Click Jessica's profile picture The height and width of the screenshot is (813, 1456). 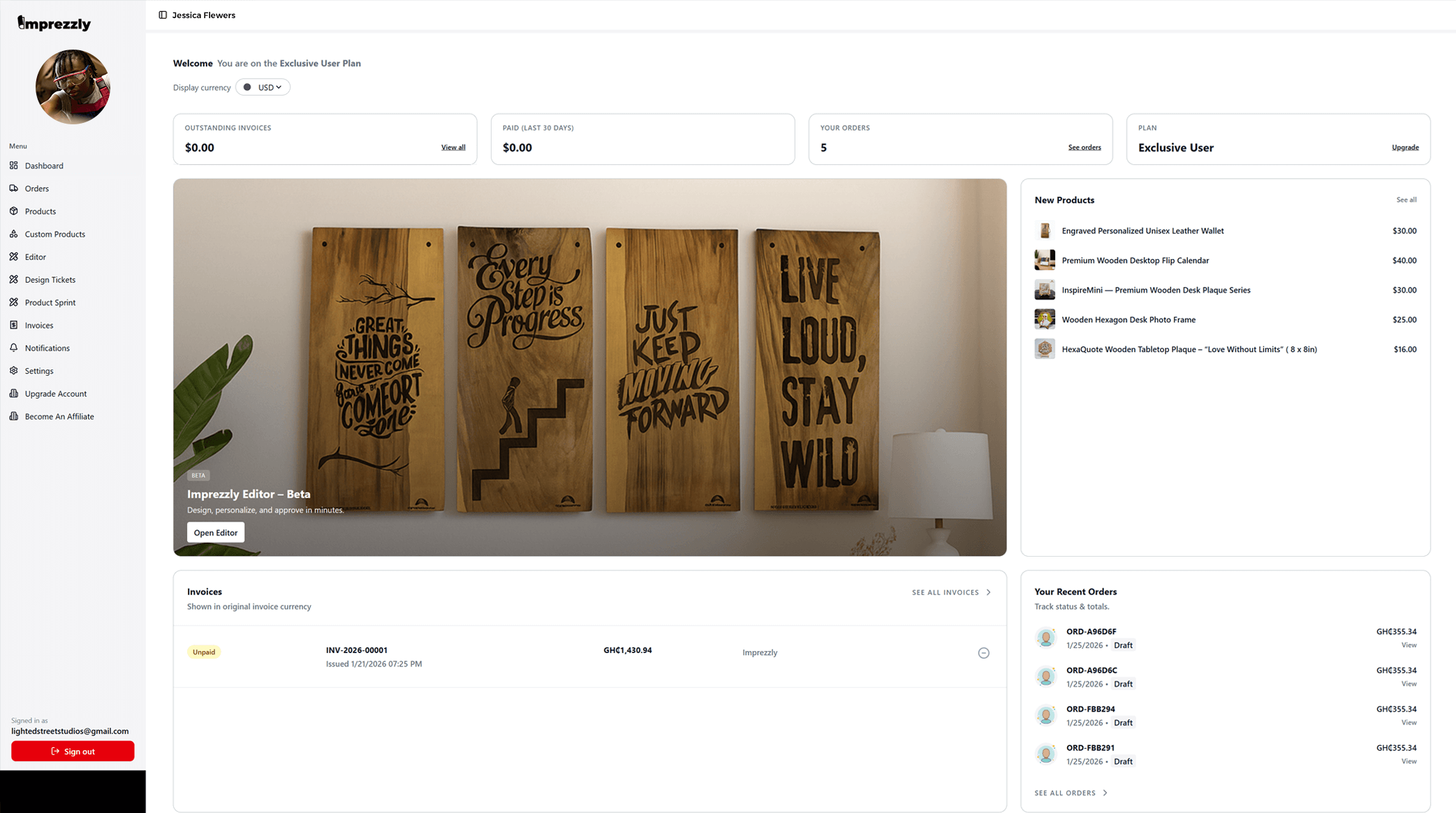[x=72, y=86]
